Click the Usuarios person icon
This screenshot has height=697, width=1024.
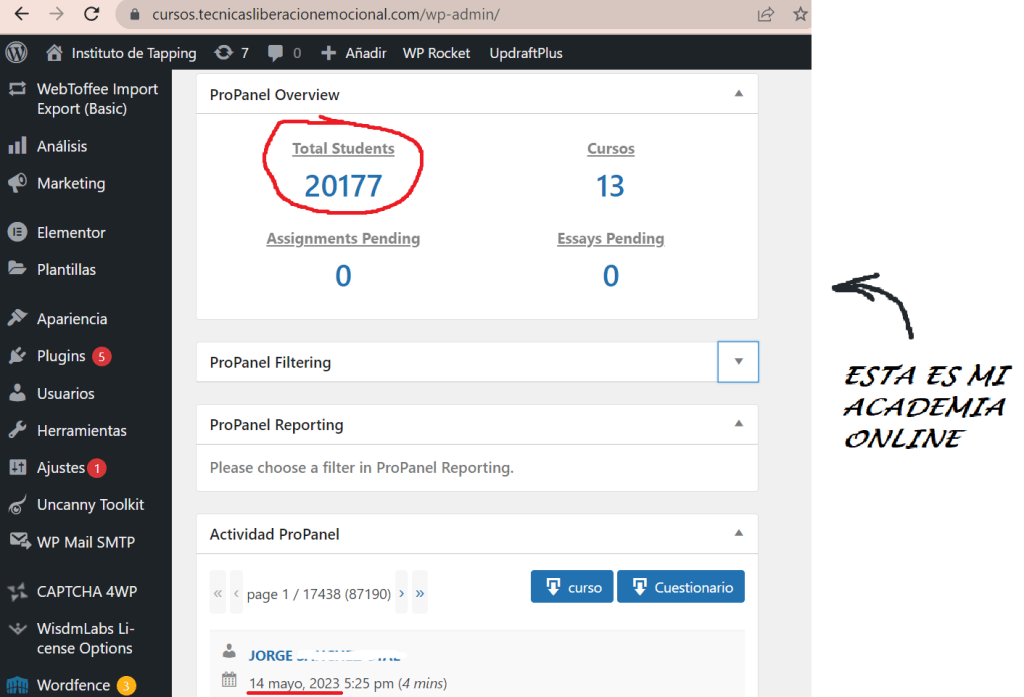[18, 393]
